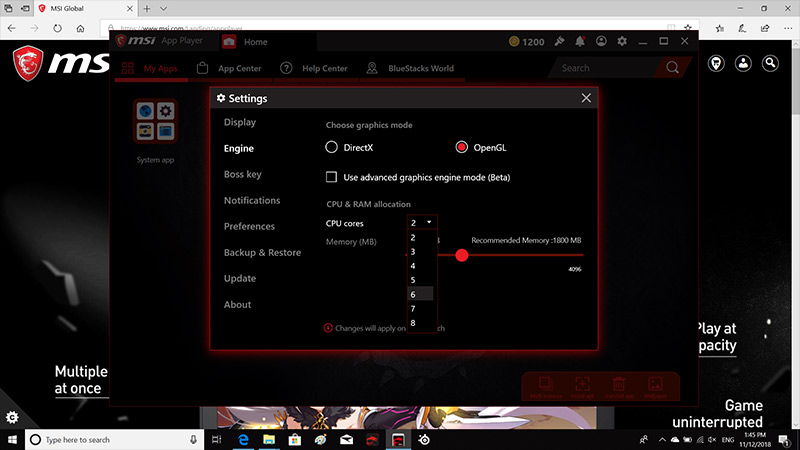Select the DirectX graphics mode
The image size is (800, 450).
point(332,148)
